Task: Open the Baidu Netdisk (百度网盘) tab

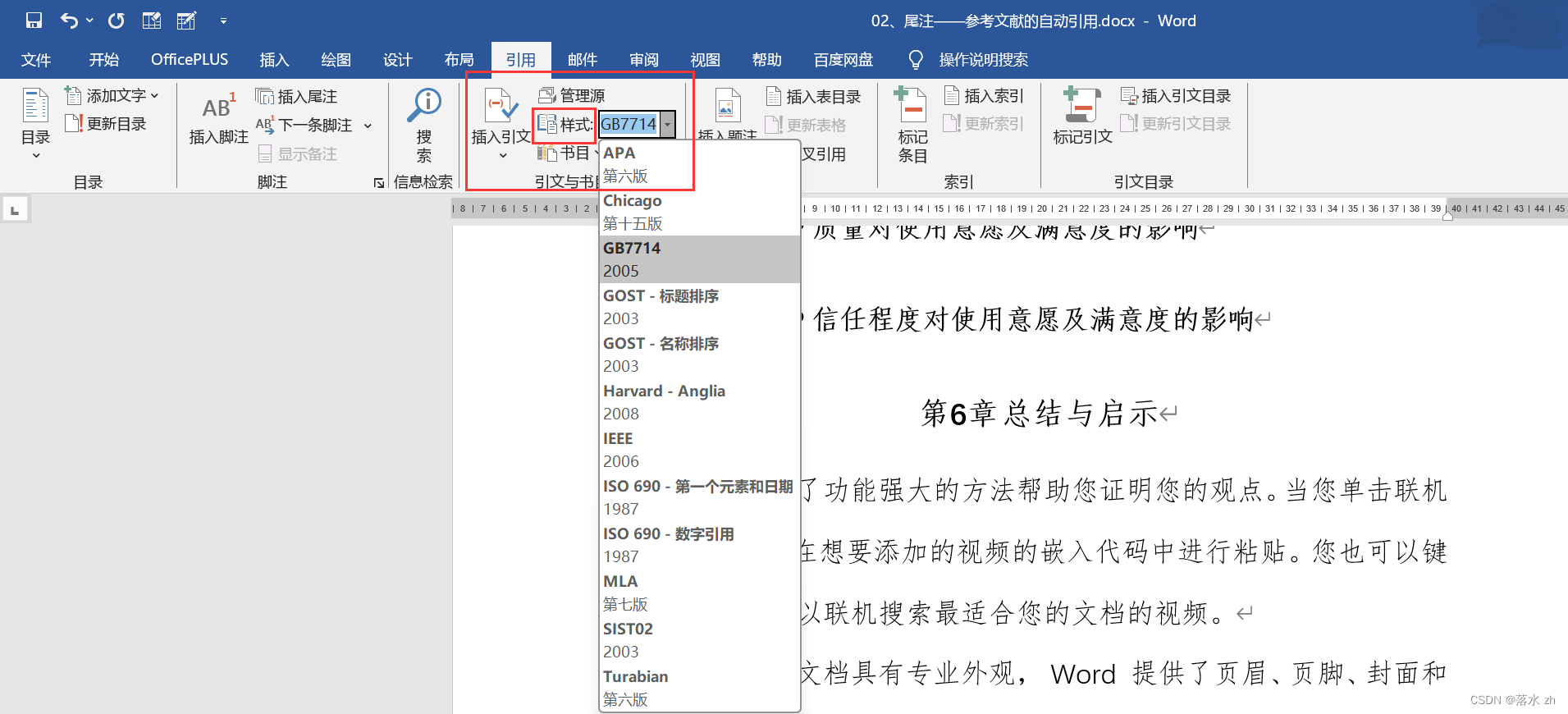Action: [843, 60]
